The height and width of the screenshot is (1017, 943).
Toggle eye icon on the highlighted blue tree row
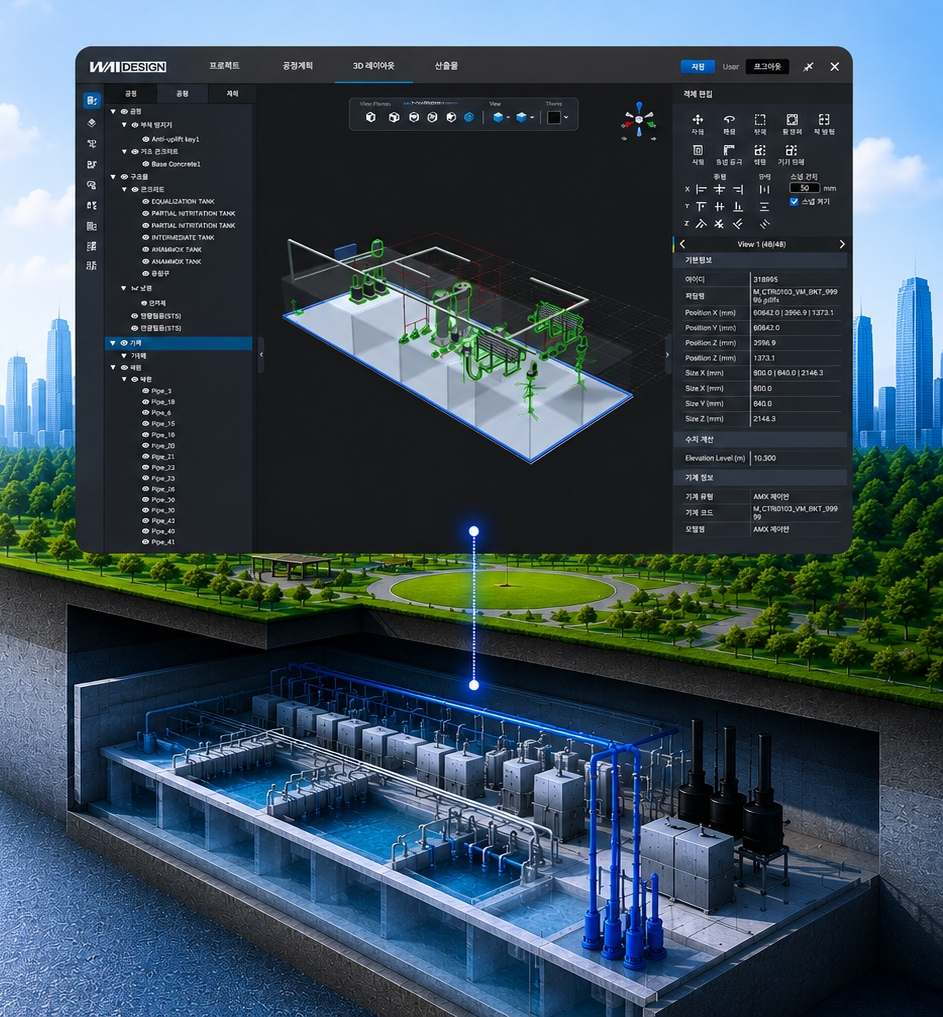click(124, 343)
